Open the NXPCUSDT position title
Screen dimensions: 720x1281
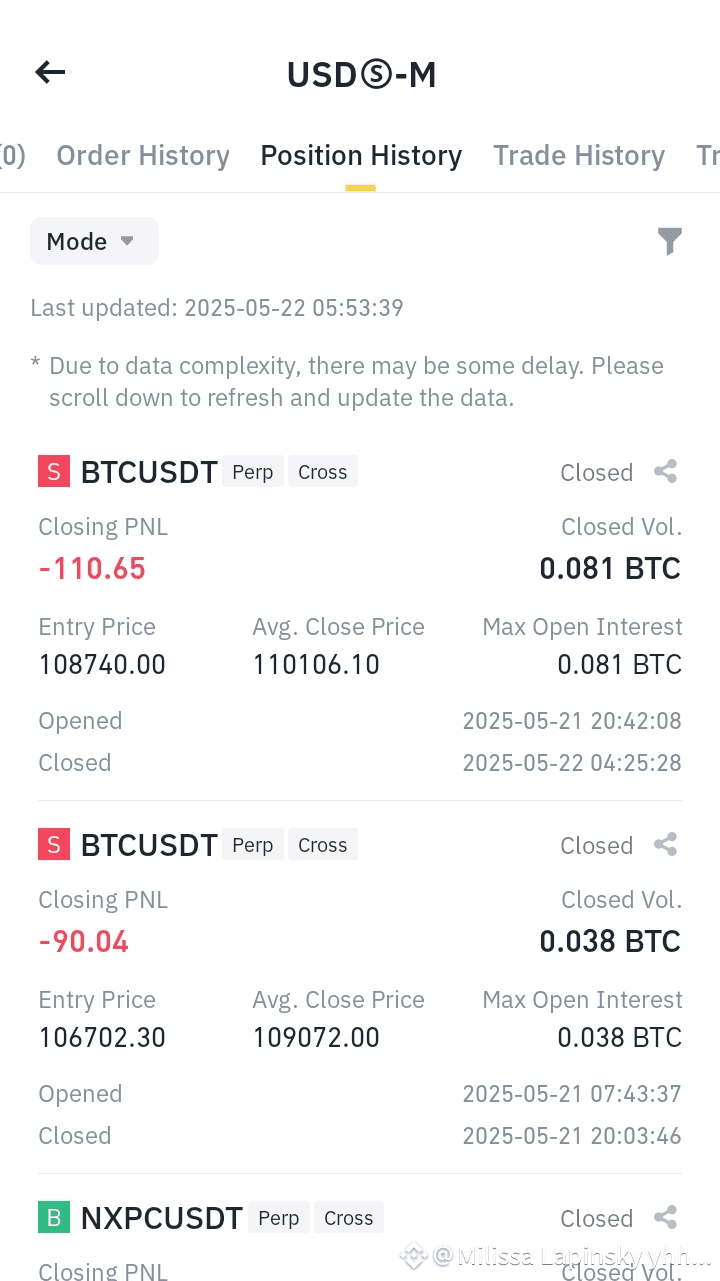(x=162, y=1218)
